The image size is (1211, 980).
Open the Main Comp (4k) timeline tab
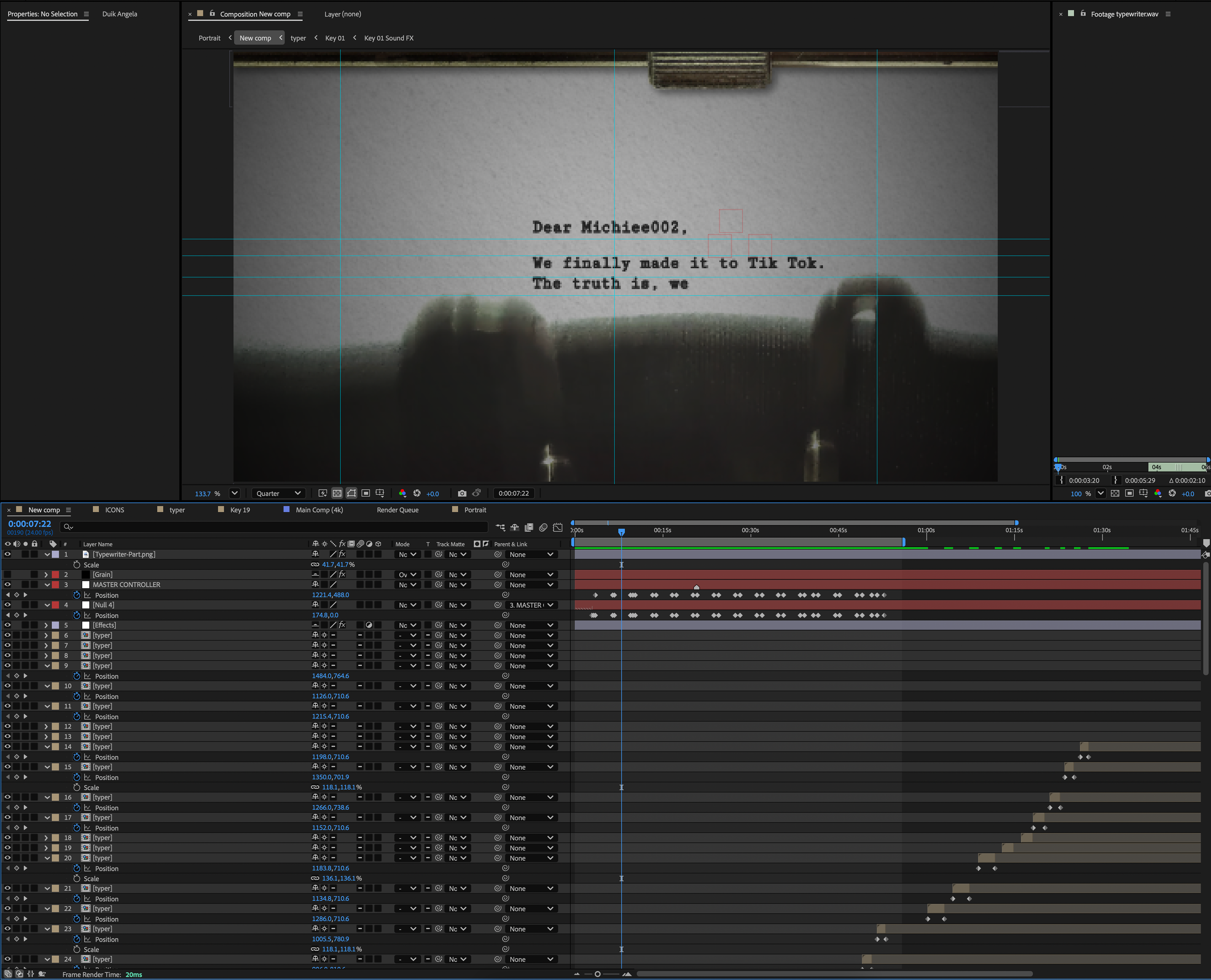(319, 510)
